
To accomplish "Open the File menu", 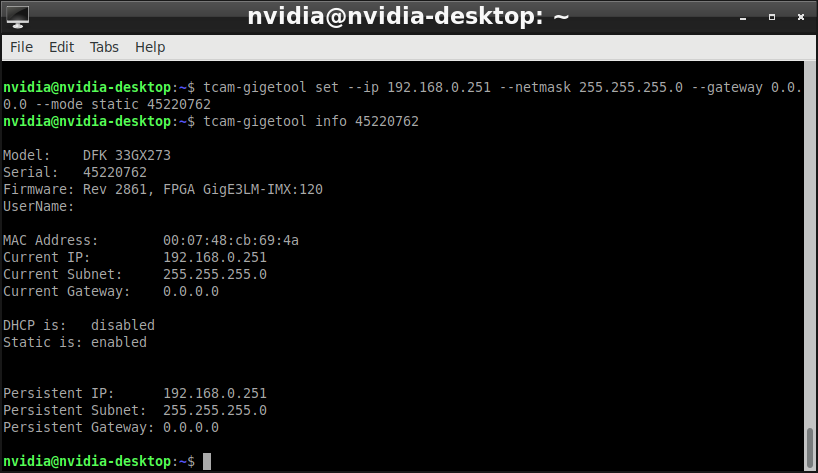I will tap(21, 47).
